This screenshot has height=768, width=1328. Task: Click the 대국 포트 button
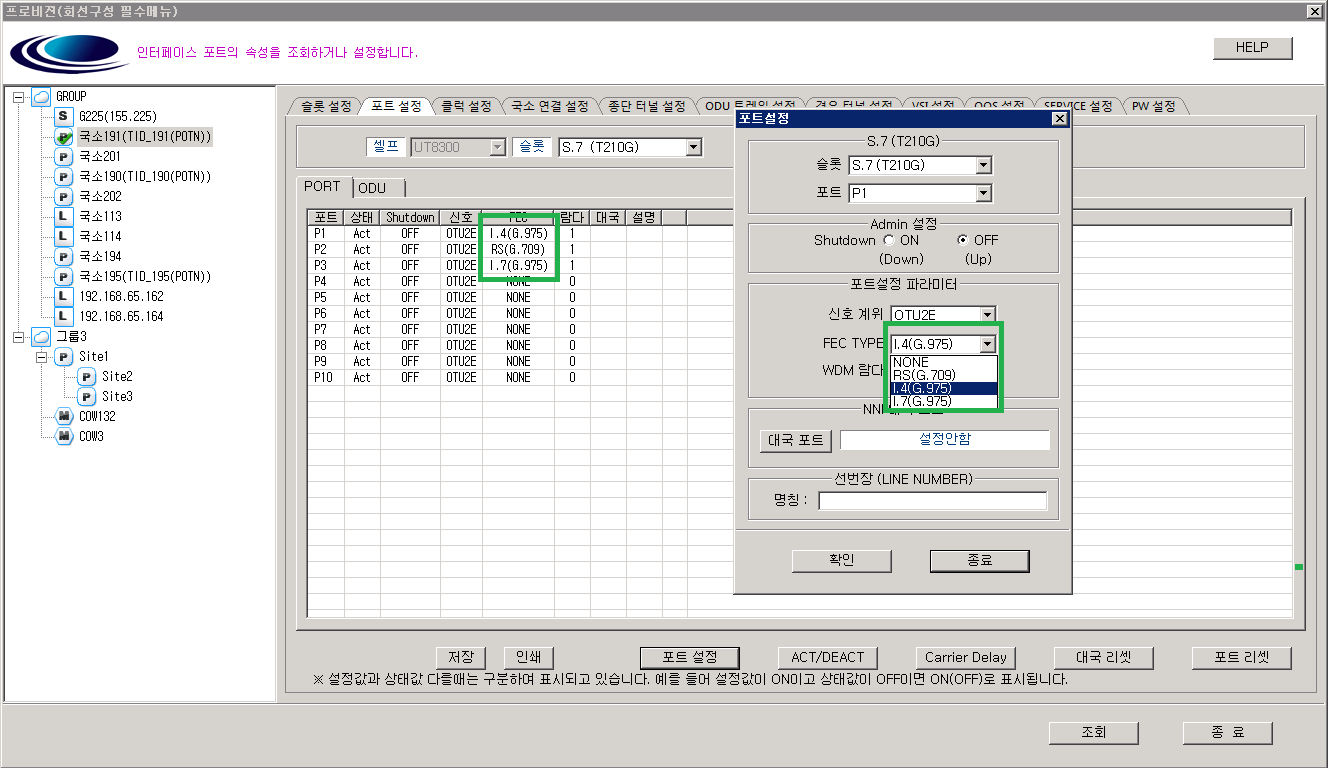[796, 441]
